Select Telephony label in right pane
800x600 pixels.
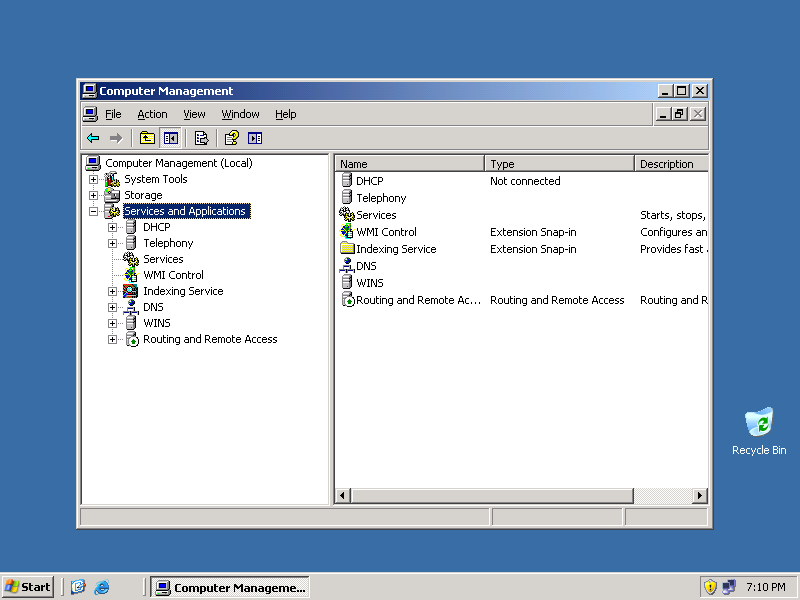(x=381, y=198)
